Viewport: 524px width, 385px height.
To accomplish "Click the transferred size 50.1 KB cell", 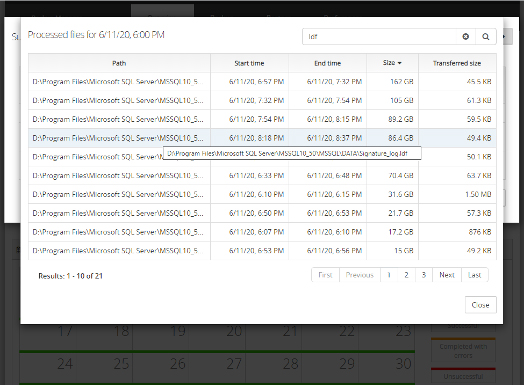I will 479,157.
